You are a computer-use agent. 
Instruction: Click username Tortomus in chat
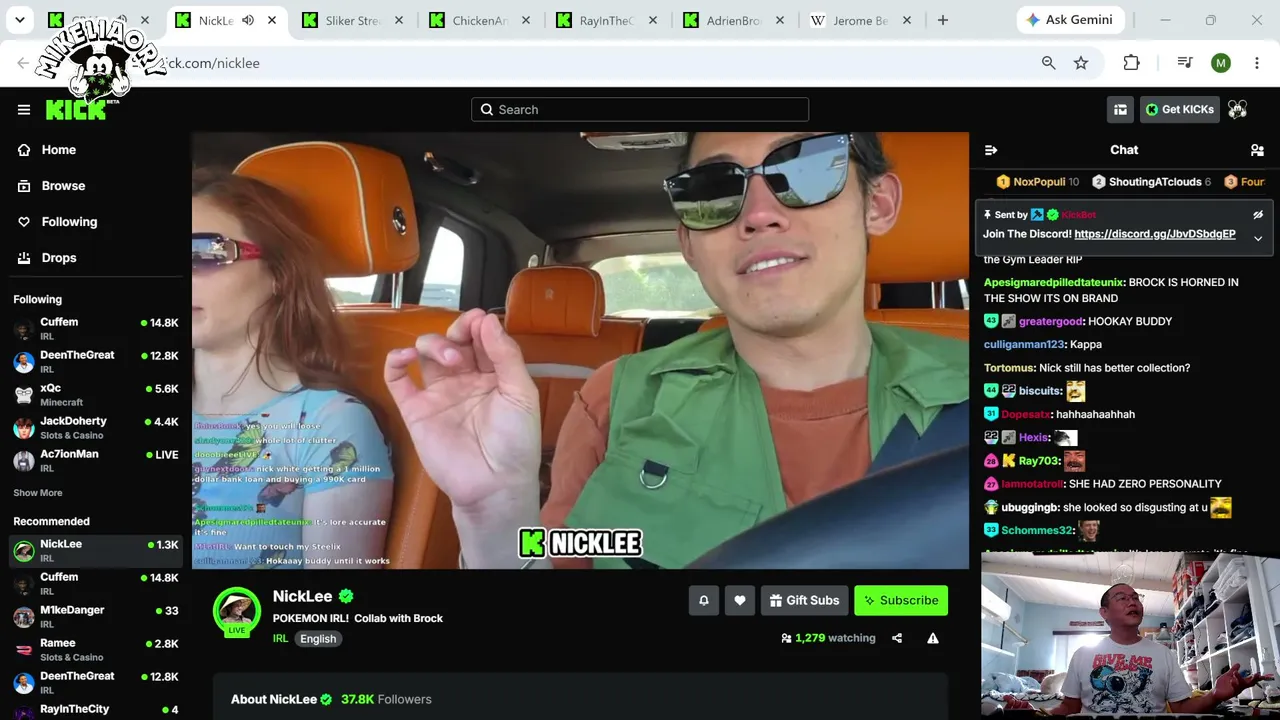(1009, 368)
